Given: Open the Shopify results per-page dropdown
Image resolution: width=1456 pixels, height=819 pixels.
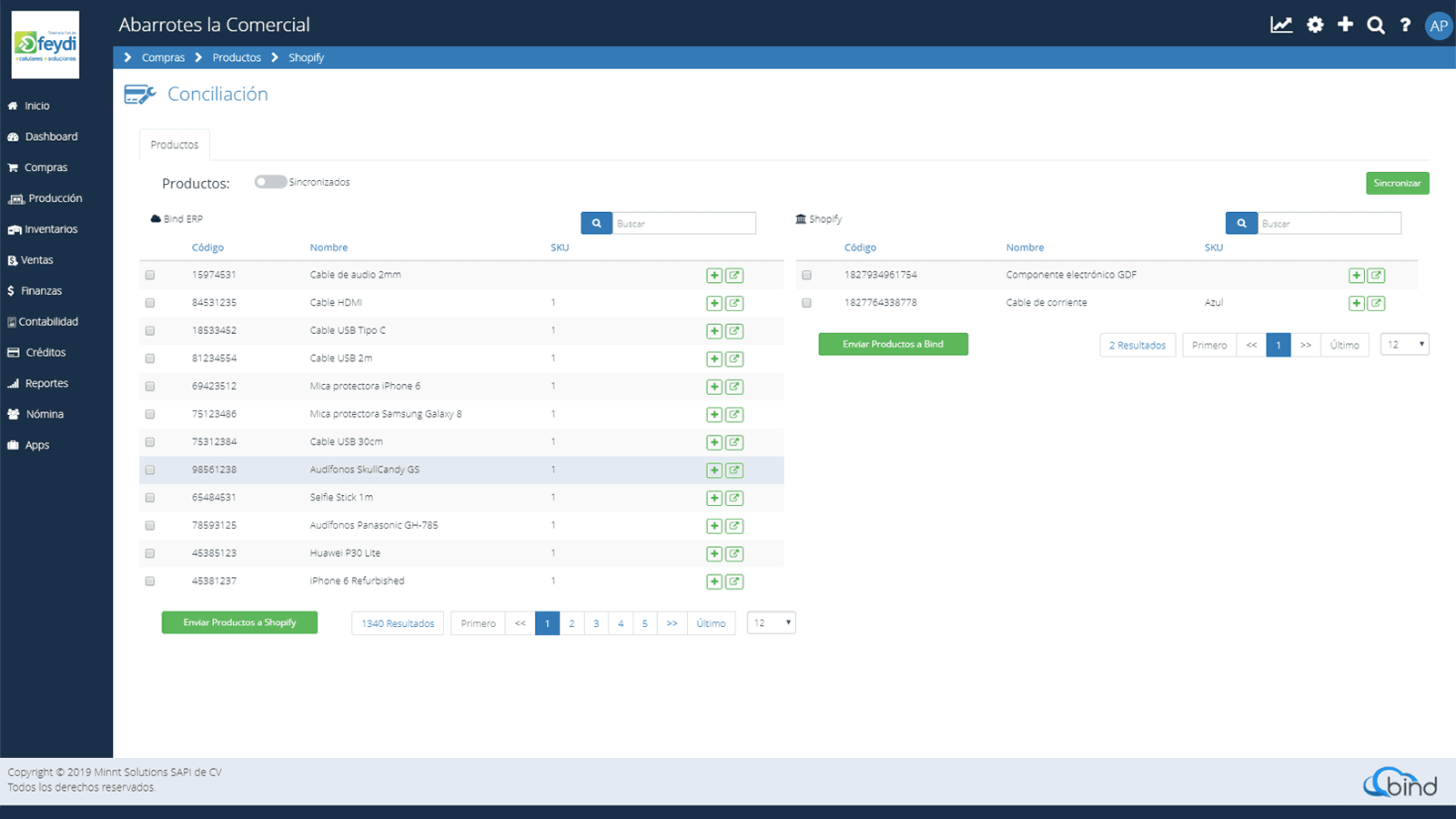Looking at the screenshot, I should click(x=1404, y=344).
